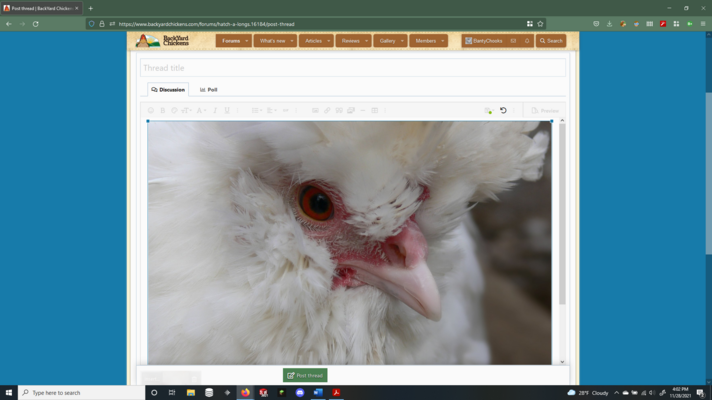Open Discord from the taskbar
The height and width of the screenshot is (400, 712).
point(300,393)
